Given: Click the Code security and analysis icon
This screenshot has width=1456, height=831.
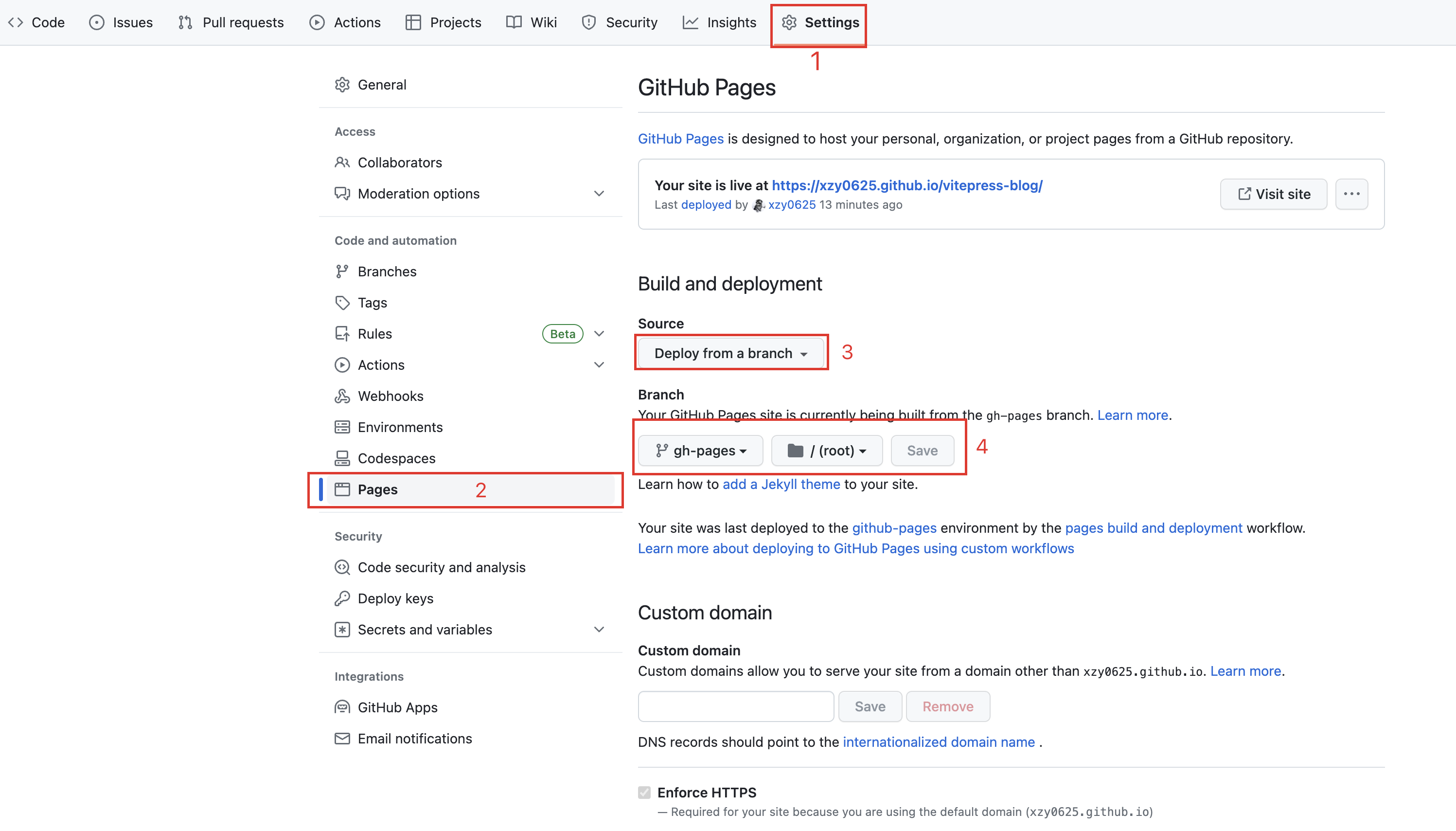Looking at the screenshot, I should [x=342, y=567].
